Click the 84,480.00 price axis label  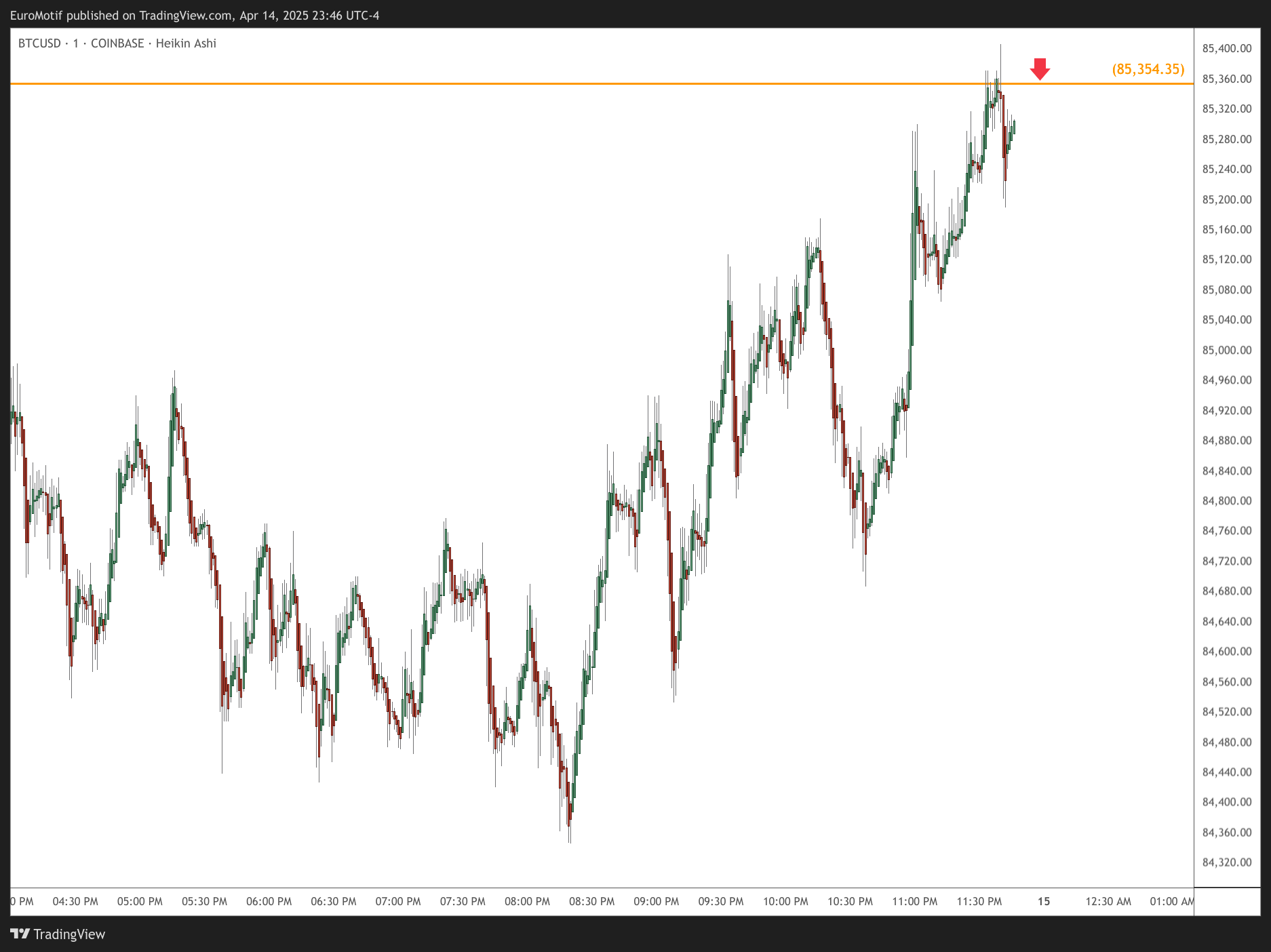click(1227, 742)
